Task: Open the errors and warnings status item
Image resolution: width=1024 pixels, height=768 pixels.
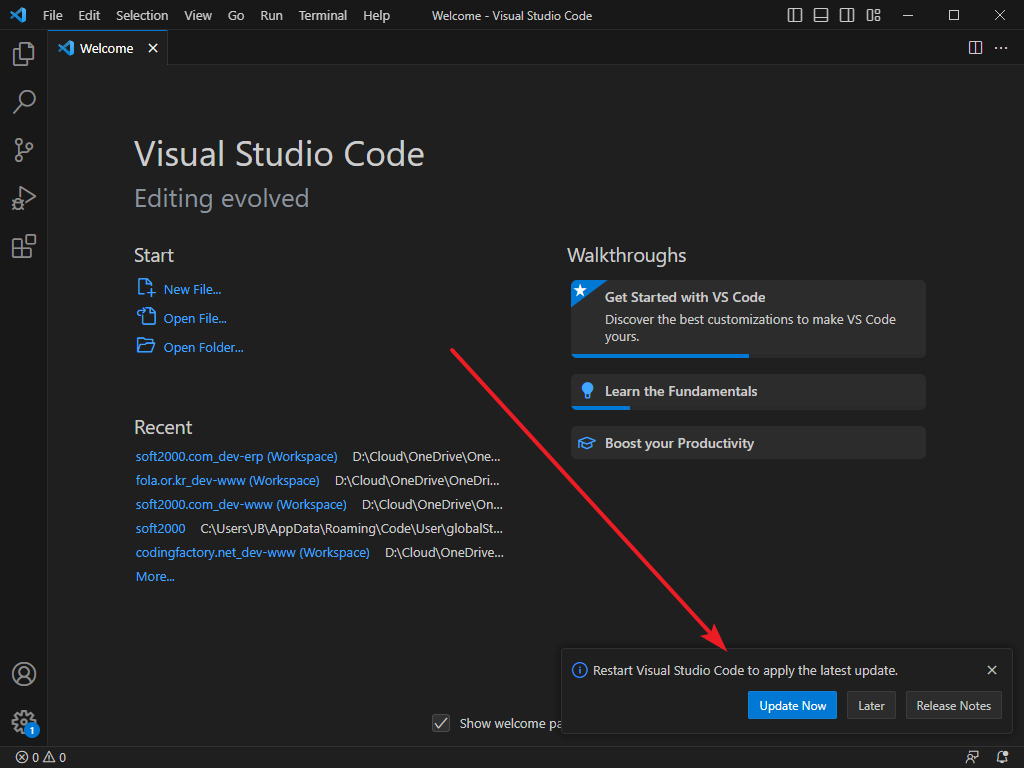Action: click(x=41, y=758)
